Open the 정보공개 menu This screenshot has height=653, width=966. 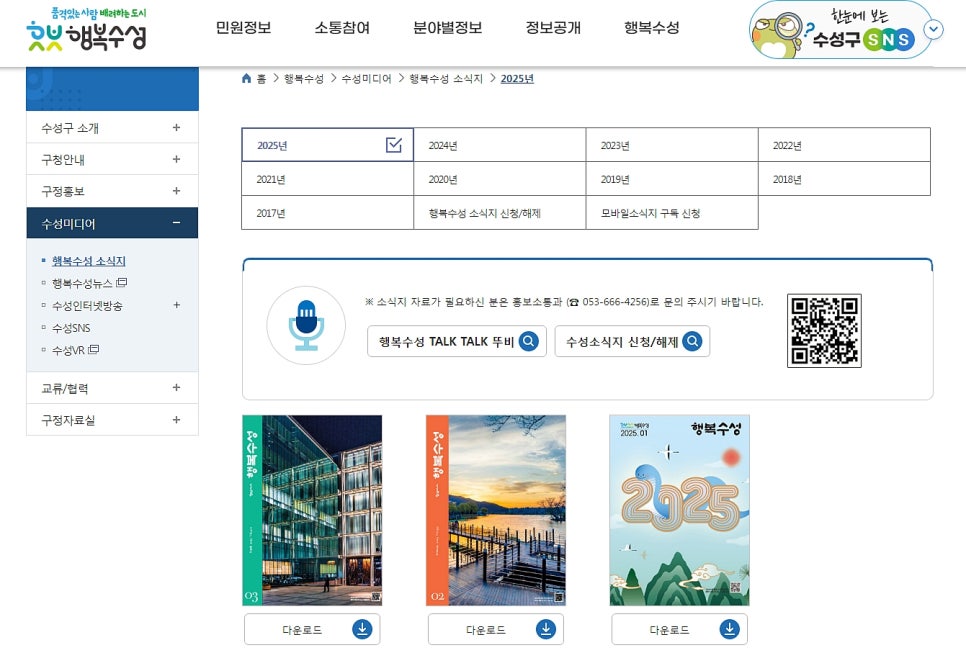coord(553,28)
